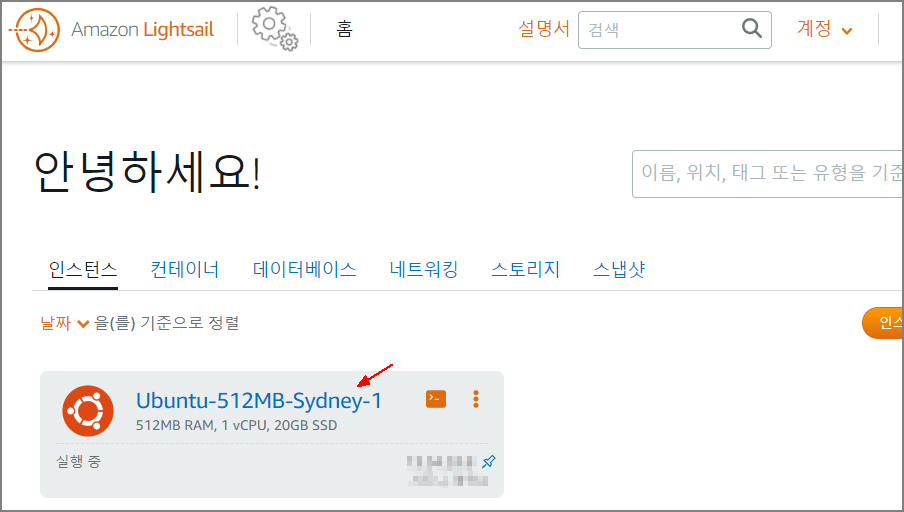The image size is (904, 512).
Task: Open the 네트워킹 tab
Action: (424, 270)
